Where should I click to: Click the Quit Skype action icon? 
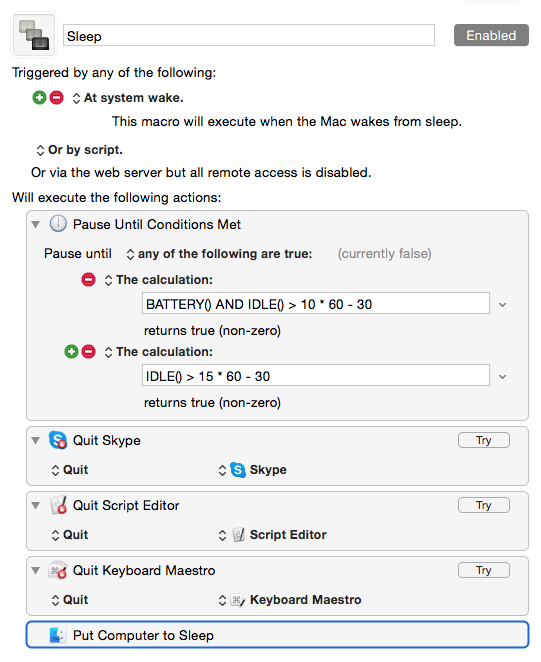58,440
